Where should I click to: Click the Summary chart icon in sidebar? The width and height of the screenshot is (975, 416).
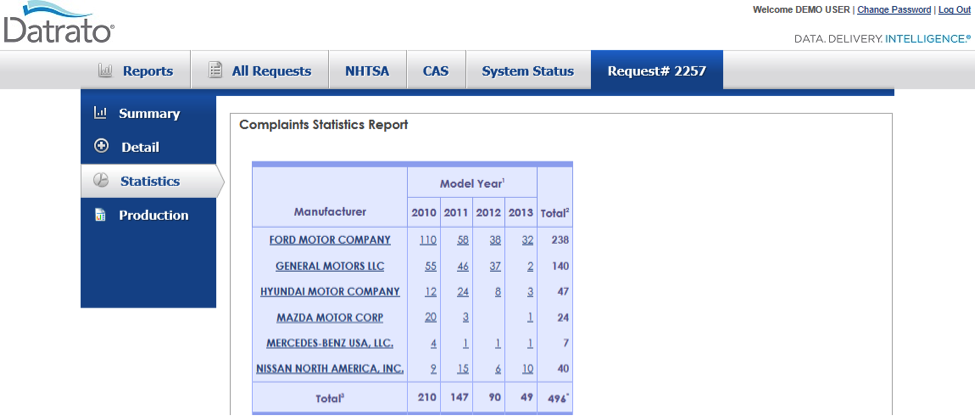tap(99, 113)
